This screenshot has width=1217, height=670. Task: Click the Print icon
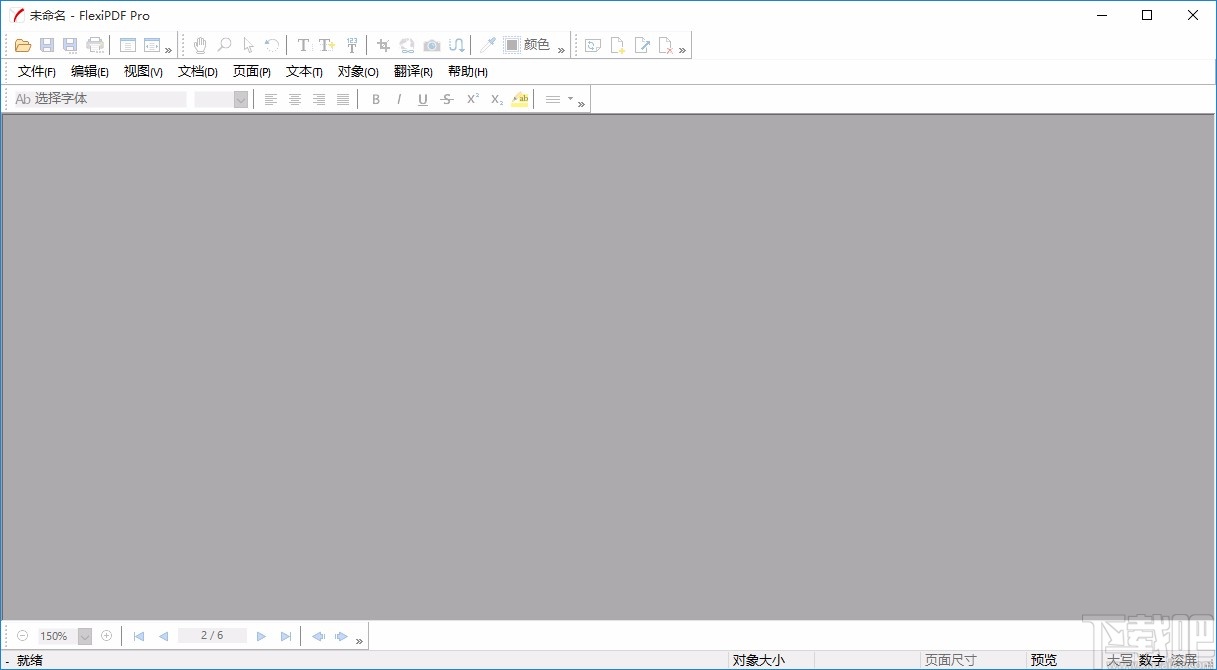[x=94, y=45]
